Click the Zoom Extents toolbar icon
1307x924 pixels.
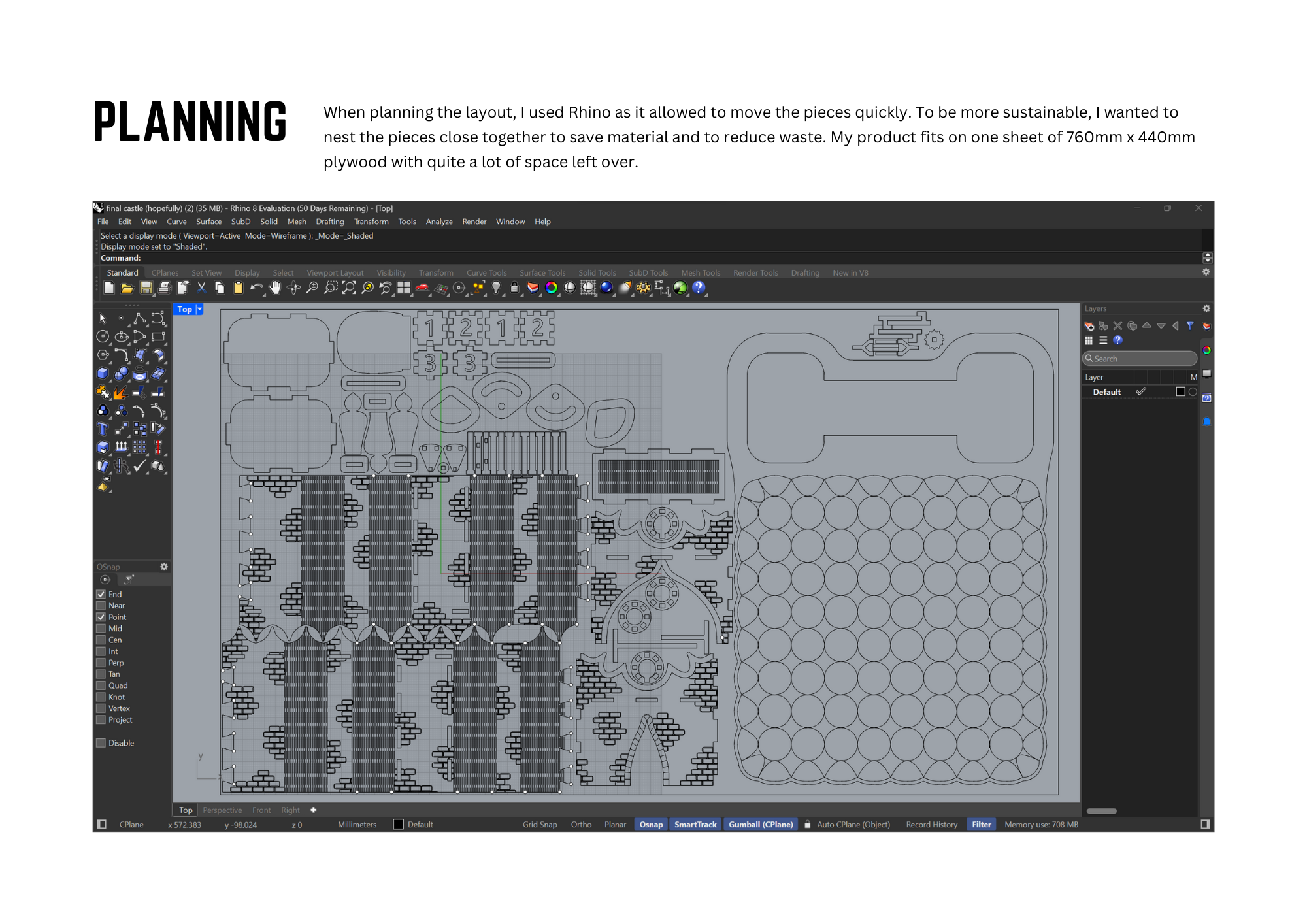tap(349, 288)
